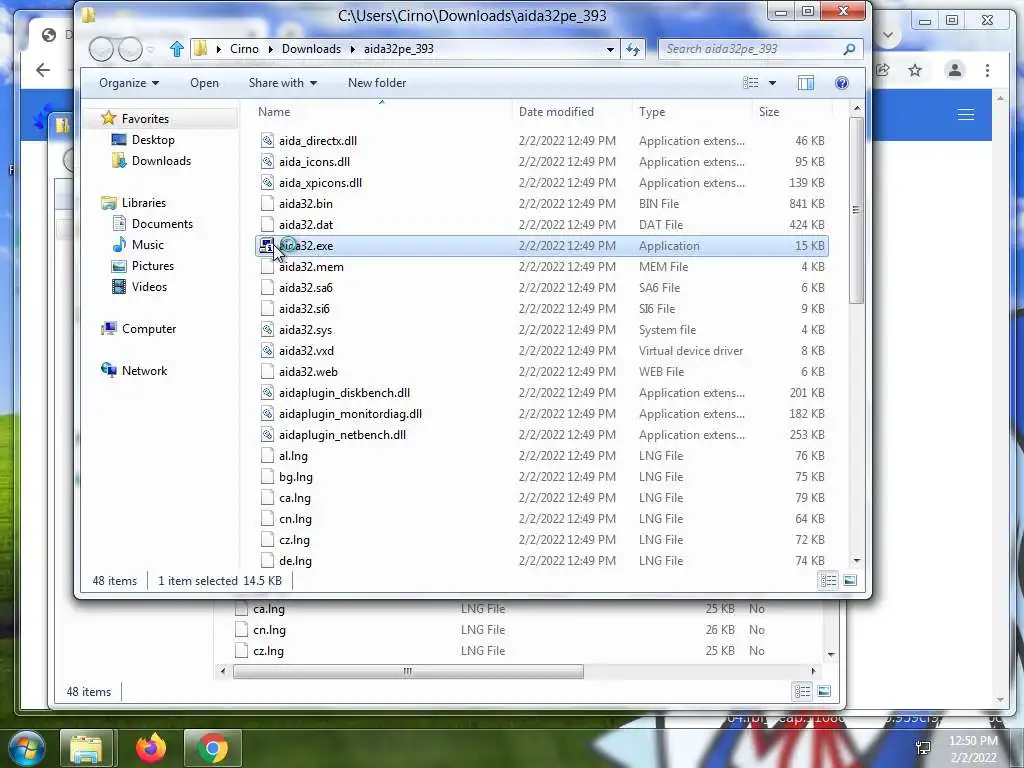Click Details view icon in background window
This screenshot has width=1024, height=768.
[803, 691]
